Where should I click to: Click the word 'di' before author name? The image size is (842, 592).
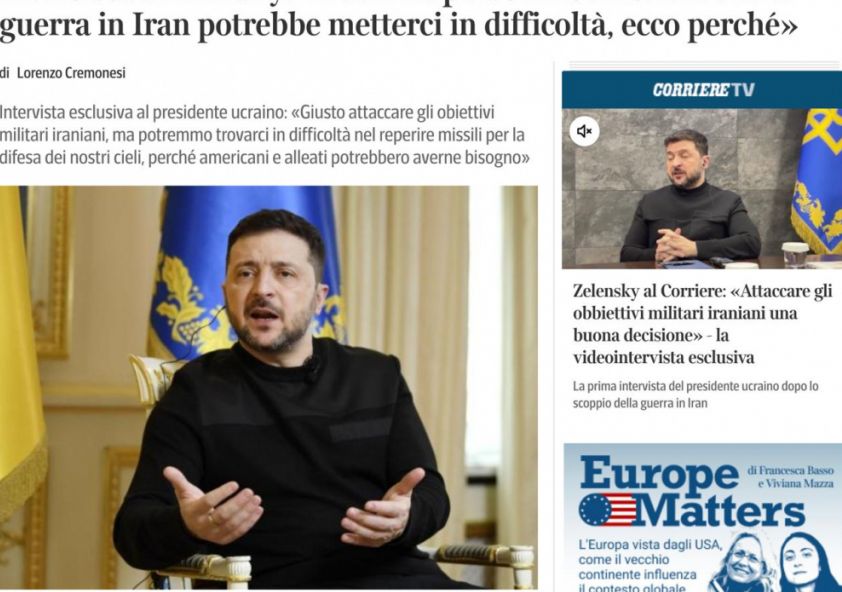tap(5, 73)
